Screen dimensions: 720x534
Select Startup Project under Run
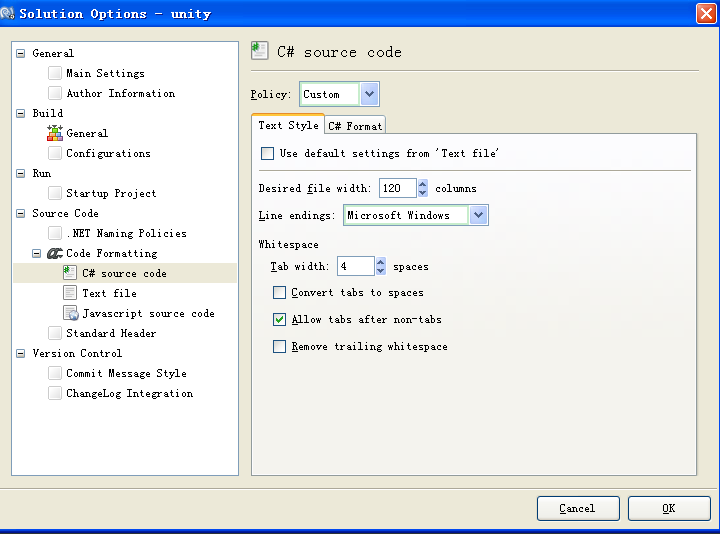pyautogui.click(x=111, y=193)
